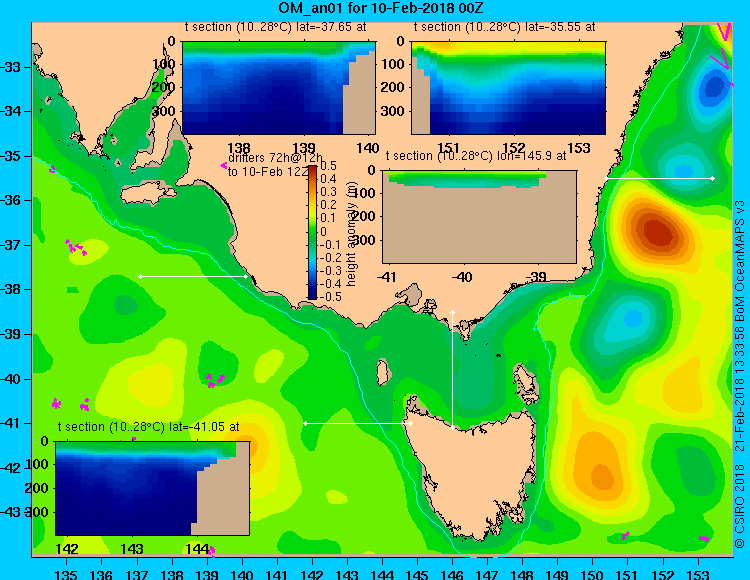Click the "t section (10..28°C) lon=145.9 at" caption
Image resolution: width=750 pixels, height=580 pixels.
coord(476,156)
